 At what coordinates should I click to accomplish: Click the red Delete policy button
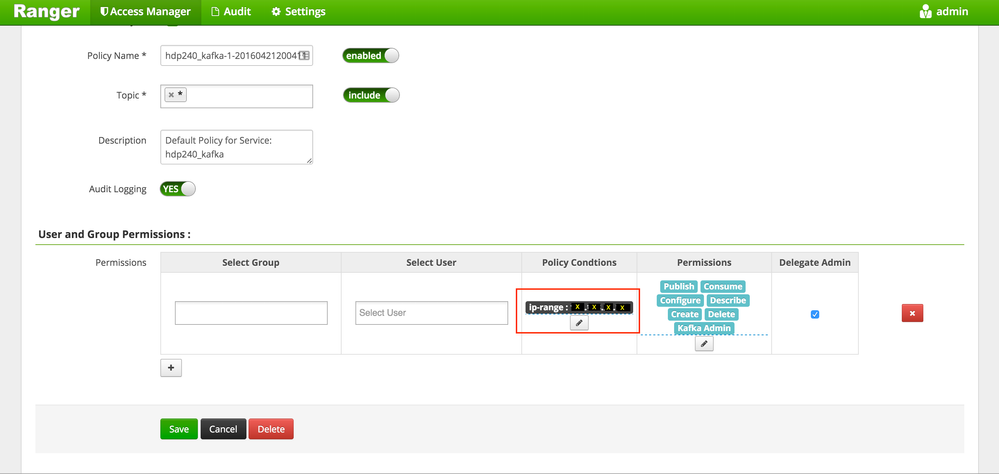coord(271,429)
